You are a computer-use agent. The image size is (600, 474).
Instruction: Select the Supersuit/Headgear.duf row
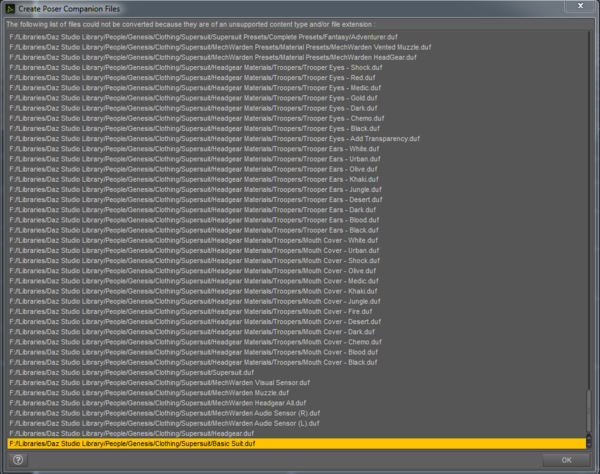click(297, 433)
